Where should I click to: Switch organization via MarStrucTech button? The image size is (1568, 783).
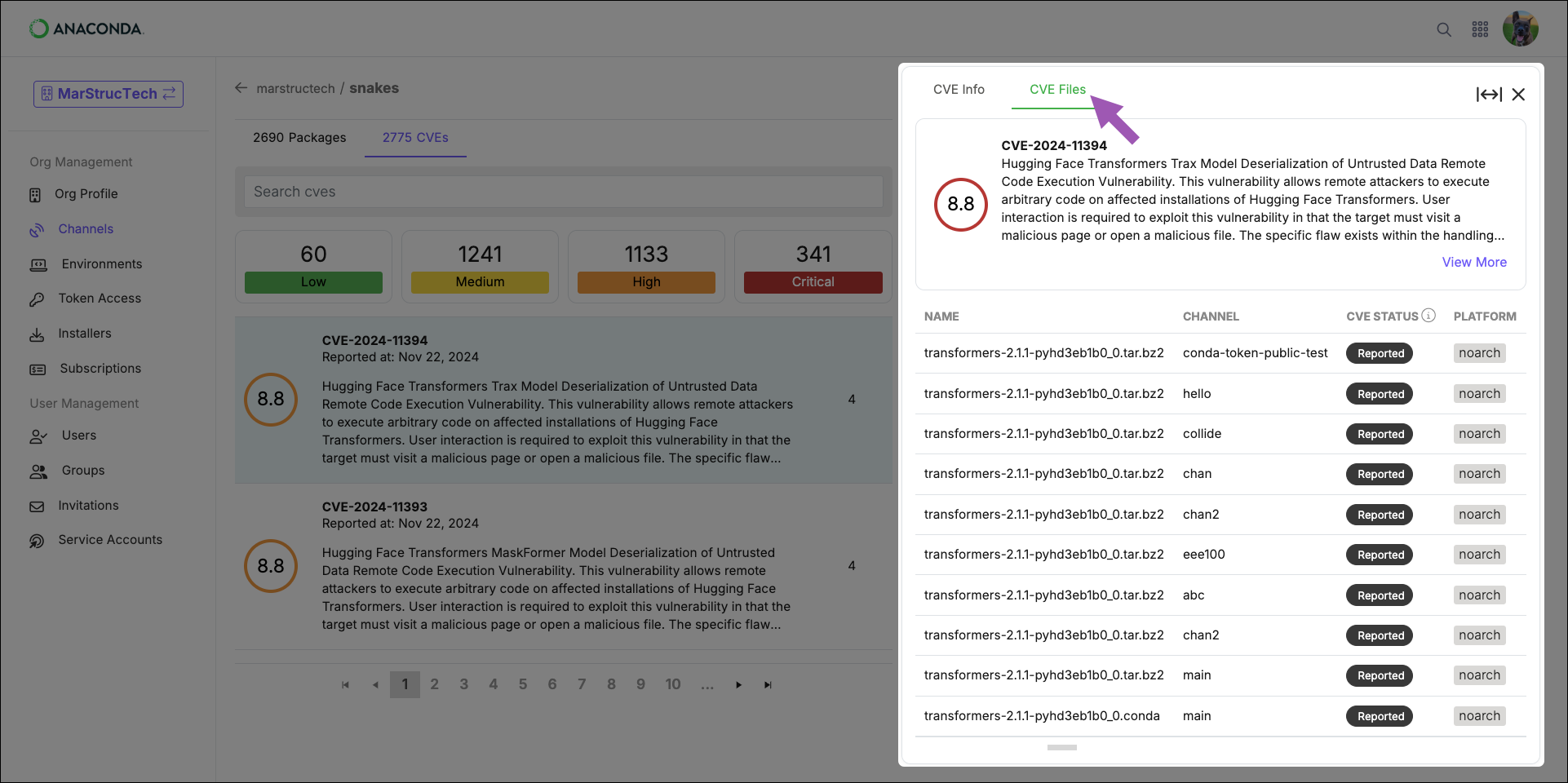click(x=109, y=94)
